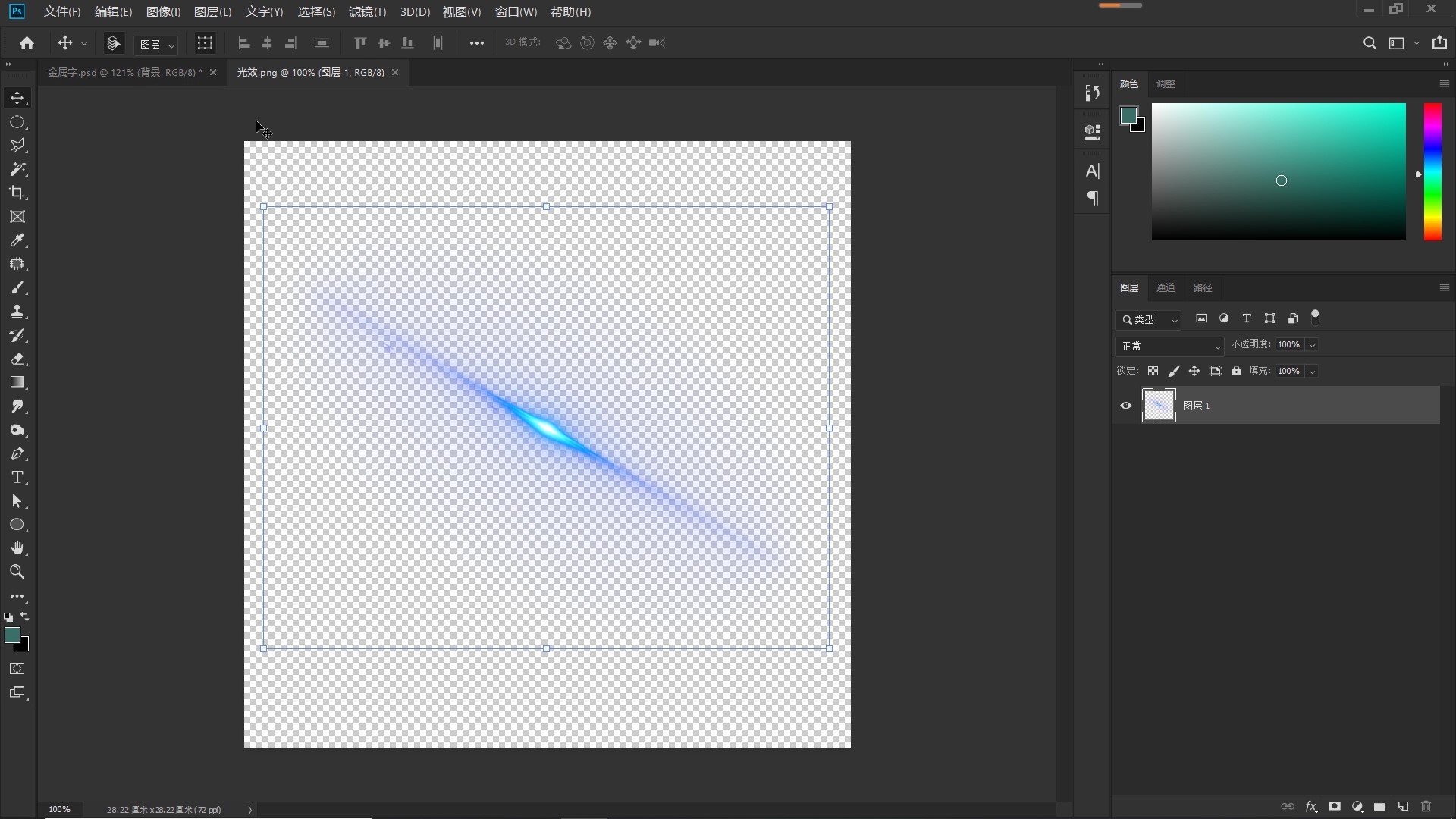Click the 图层 1 layer thumbnail
This screenshot has width=1456, height=819.
1159,406
